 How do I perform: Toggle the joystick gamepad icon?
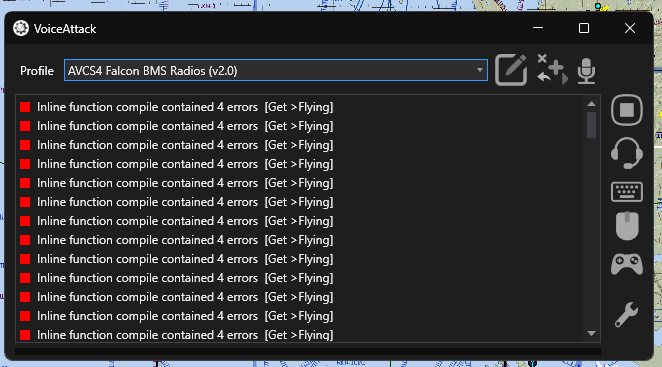point(627,264)
